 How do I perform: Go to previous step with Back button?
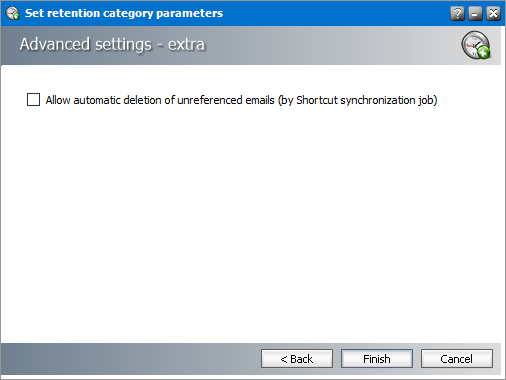(297, 359)
